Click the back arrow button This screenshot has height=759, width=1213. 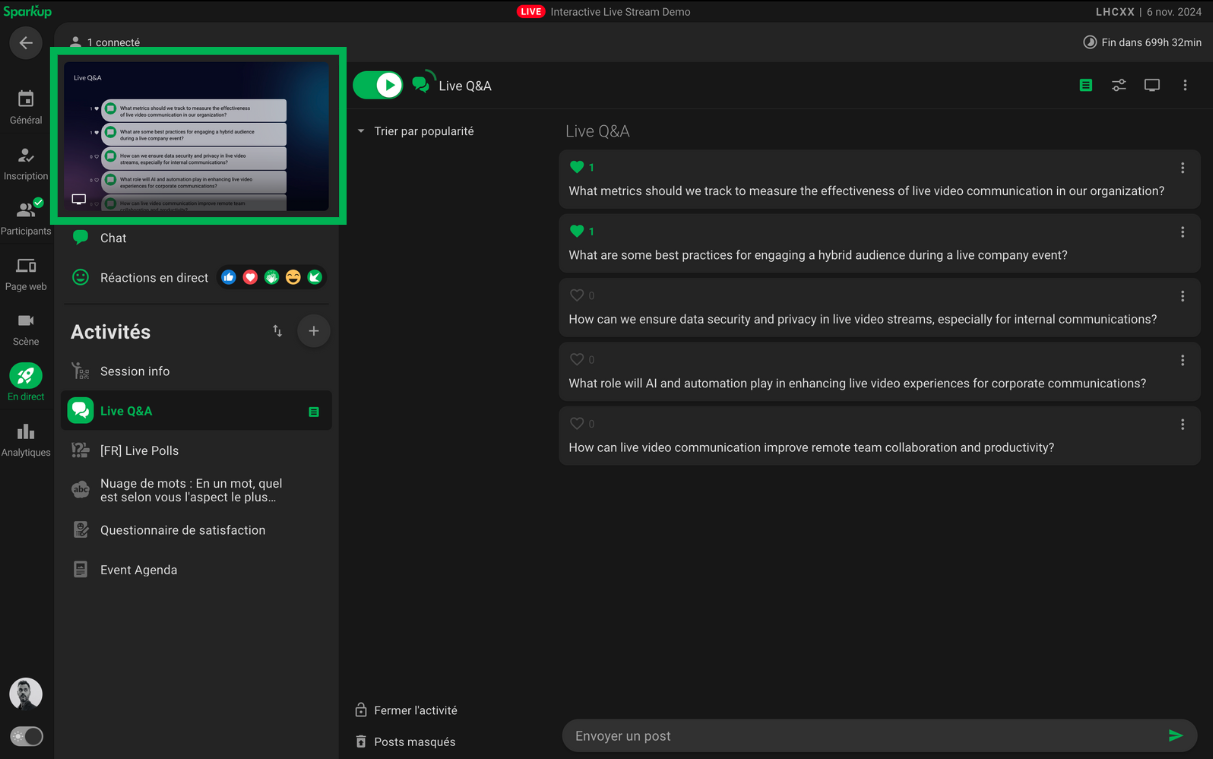click(x=26, y=43)
